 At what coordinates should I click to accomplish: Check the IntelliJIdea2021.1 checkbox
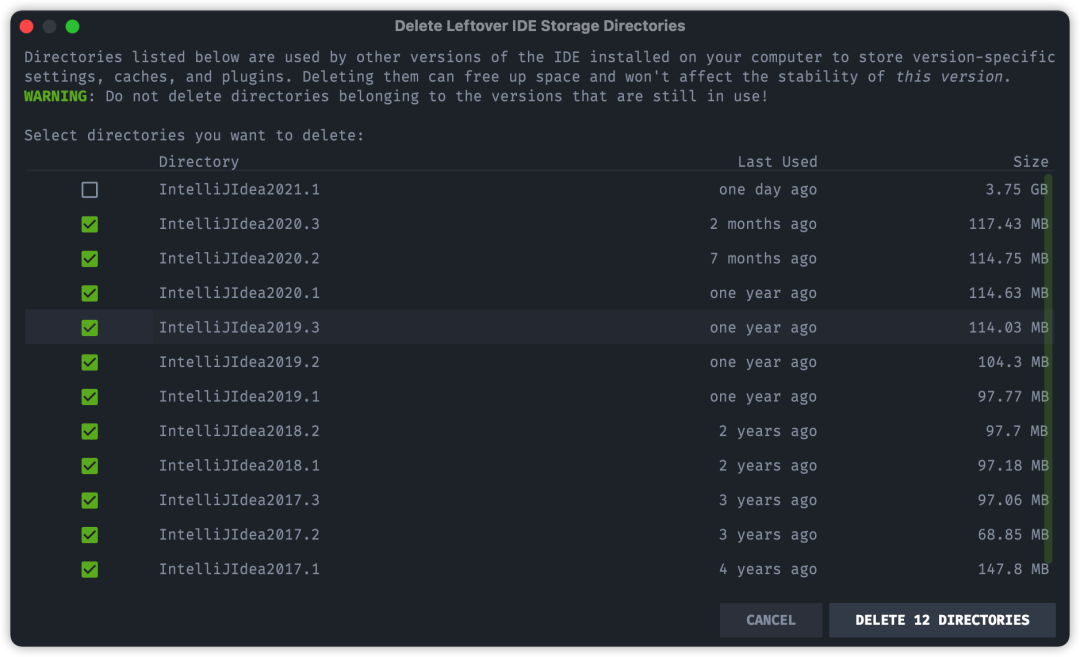(90, 190)
